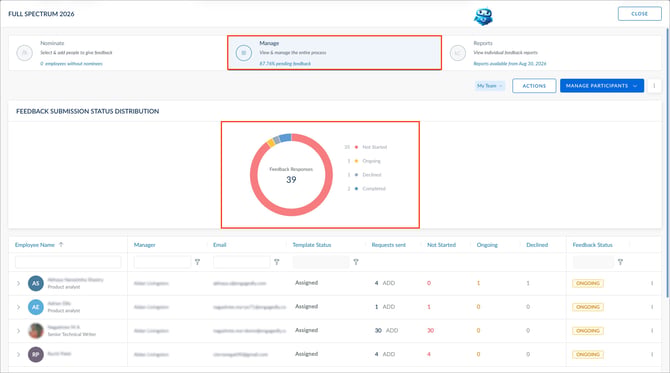Open Manager column filter icon
This screenshot has height=373, width=670.
click(x=197, y=262)
